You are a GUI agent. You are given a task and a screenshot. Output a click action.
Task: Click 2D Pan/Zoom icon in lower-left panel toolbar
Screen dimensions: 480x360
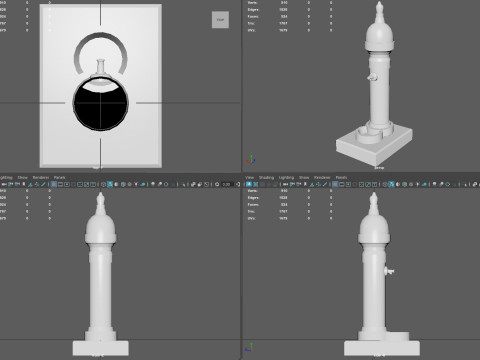(x=37, y=184)
